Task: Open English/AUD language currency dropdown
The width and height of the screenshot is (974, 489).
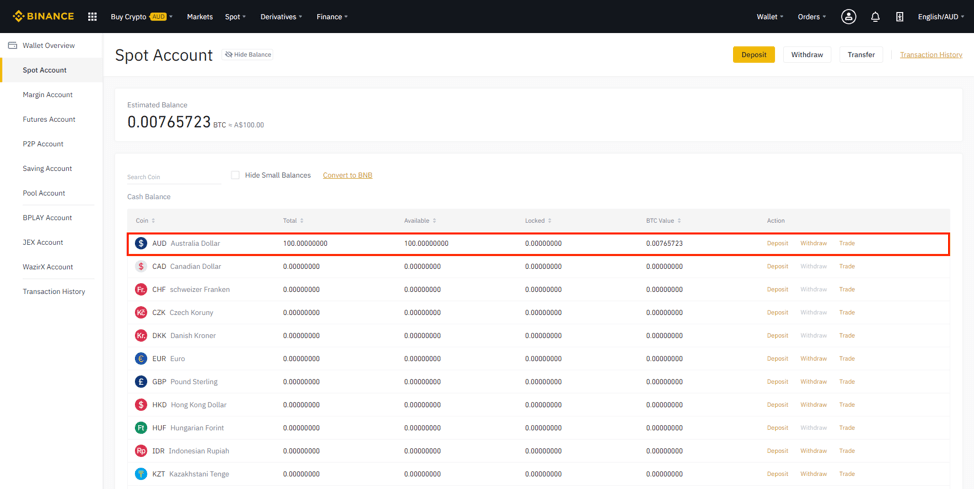Action: (941, 17)
